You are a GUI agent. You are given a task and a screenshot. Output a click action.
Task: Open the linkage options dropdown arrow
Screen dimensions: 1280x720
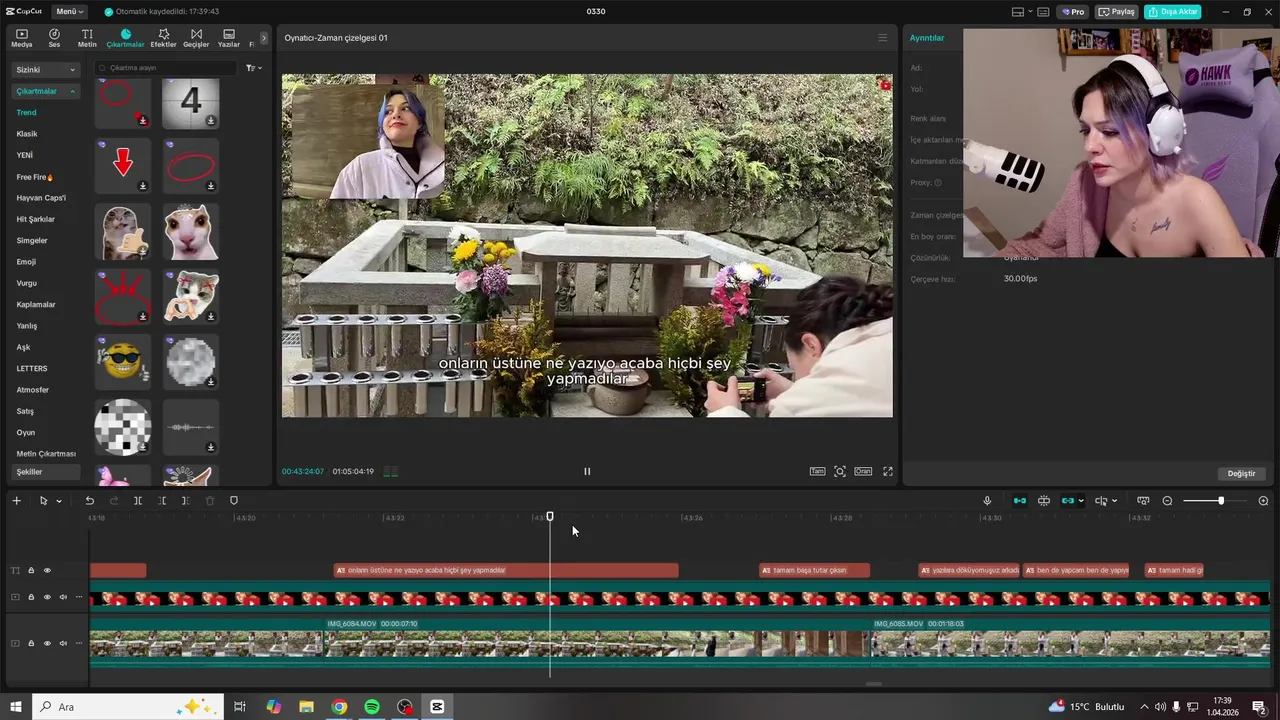[x=1081, y=501]
